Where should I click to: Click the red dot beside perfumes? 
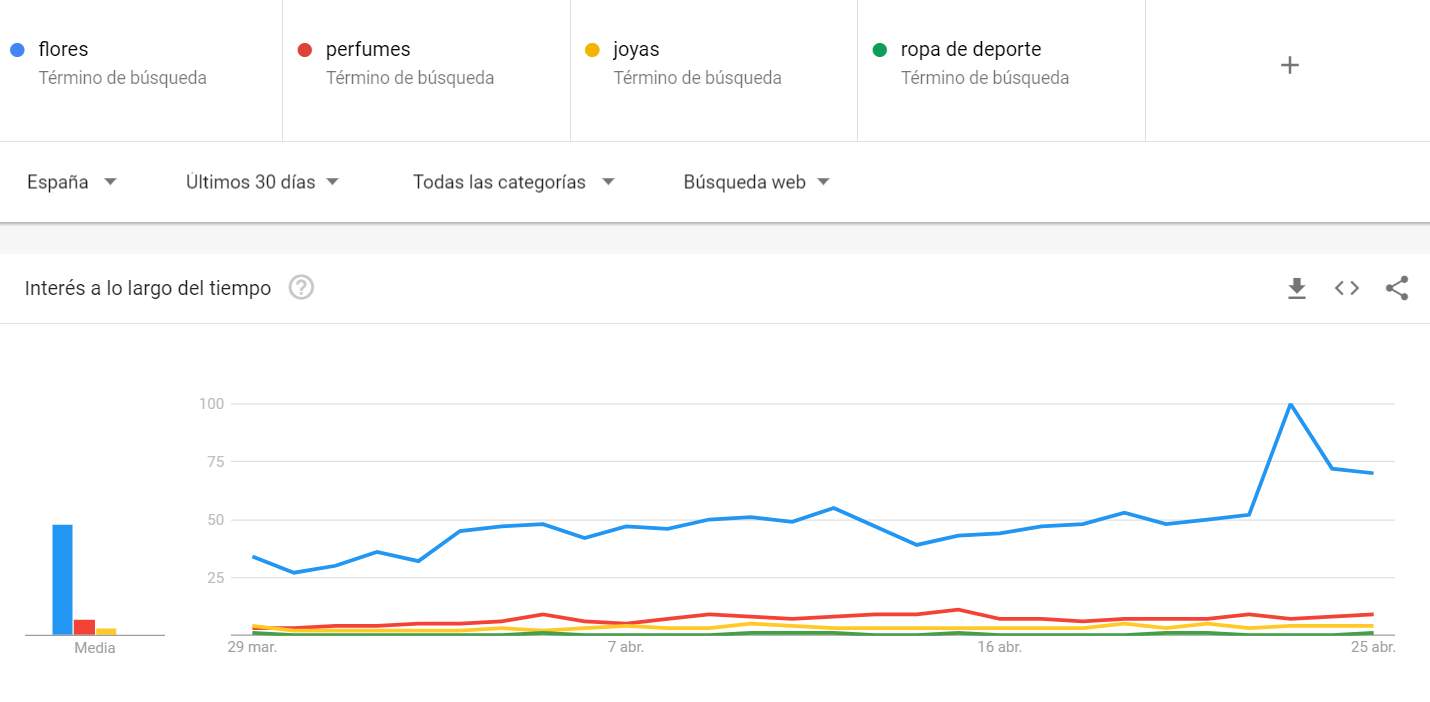click(x=305, y=50)
